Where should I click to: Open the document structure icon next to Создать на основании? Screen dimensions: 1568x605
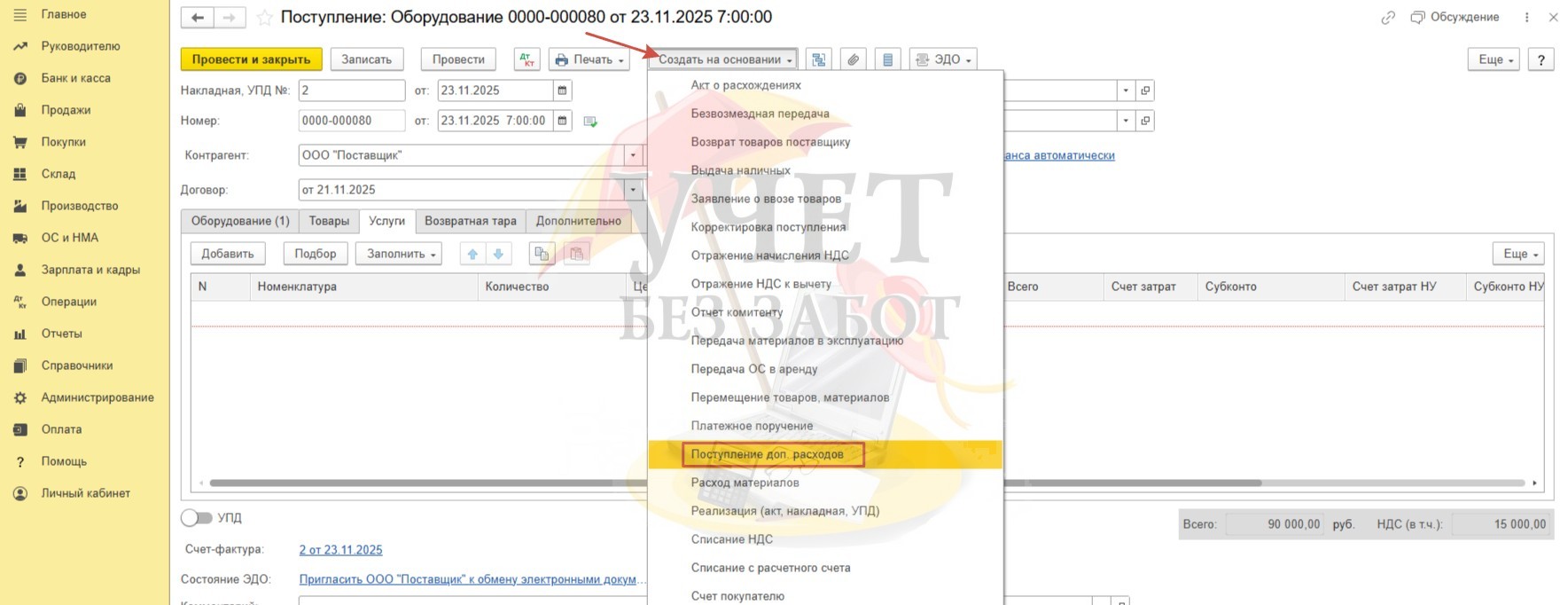pyautogui.click(x=819, y=59)
